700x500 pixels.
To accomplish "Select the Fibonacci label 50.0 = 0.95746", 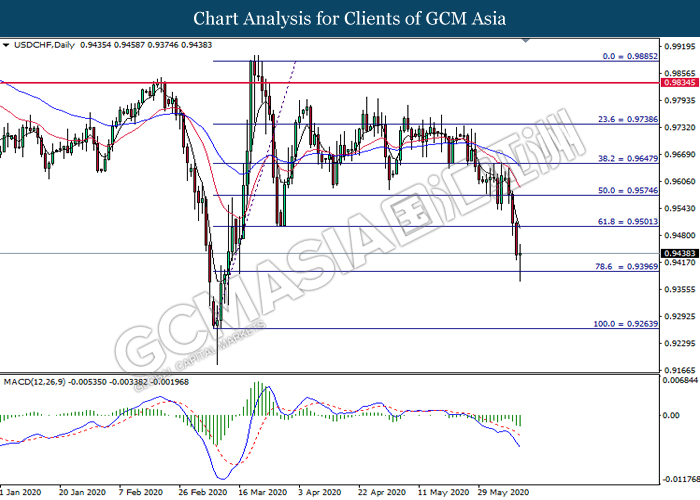I will [628, 191].
